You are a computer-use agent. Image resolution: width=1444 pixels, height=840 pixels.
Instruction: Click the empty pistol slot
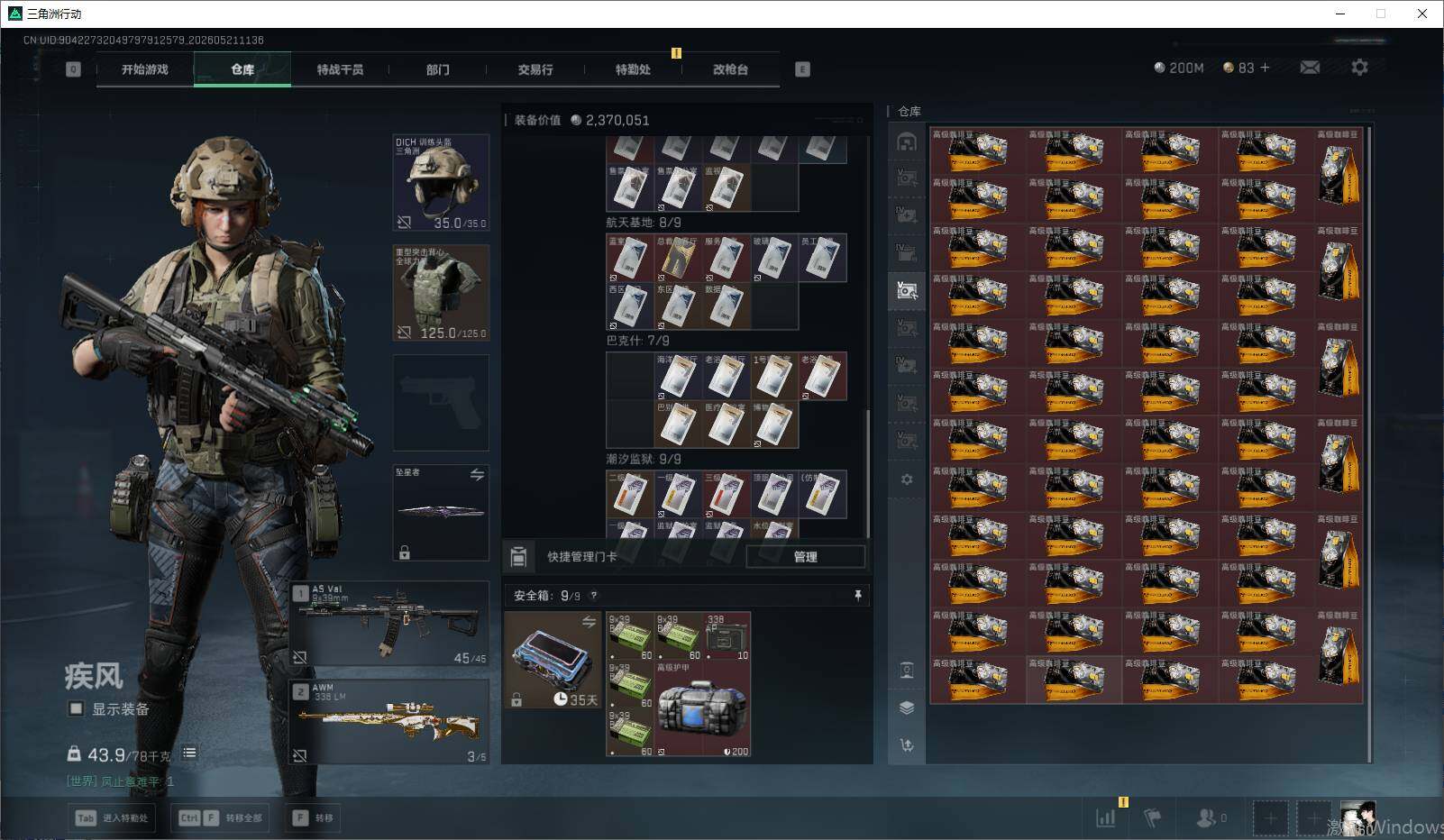pos(442,403)
